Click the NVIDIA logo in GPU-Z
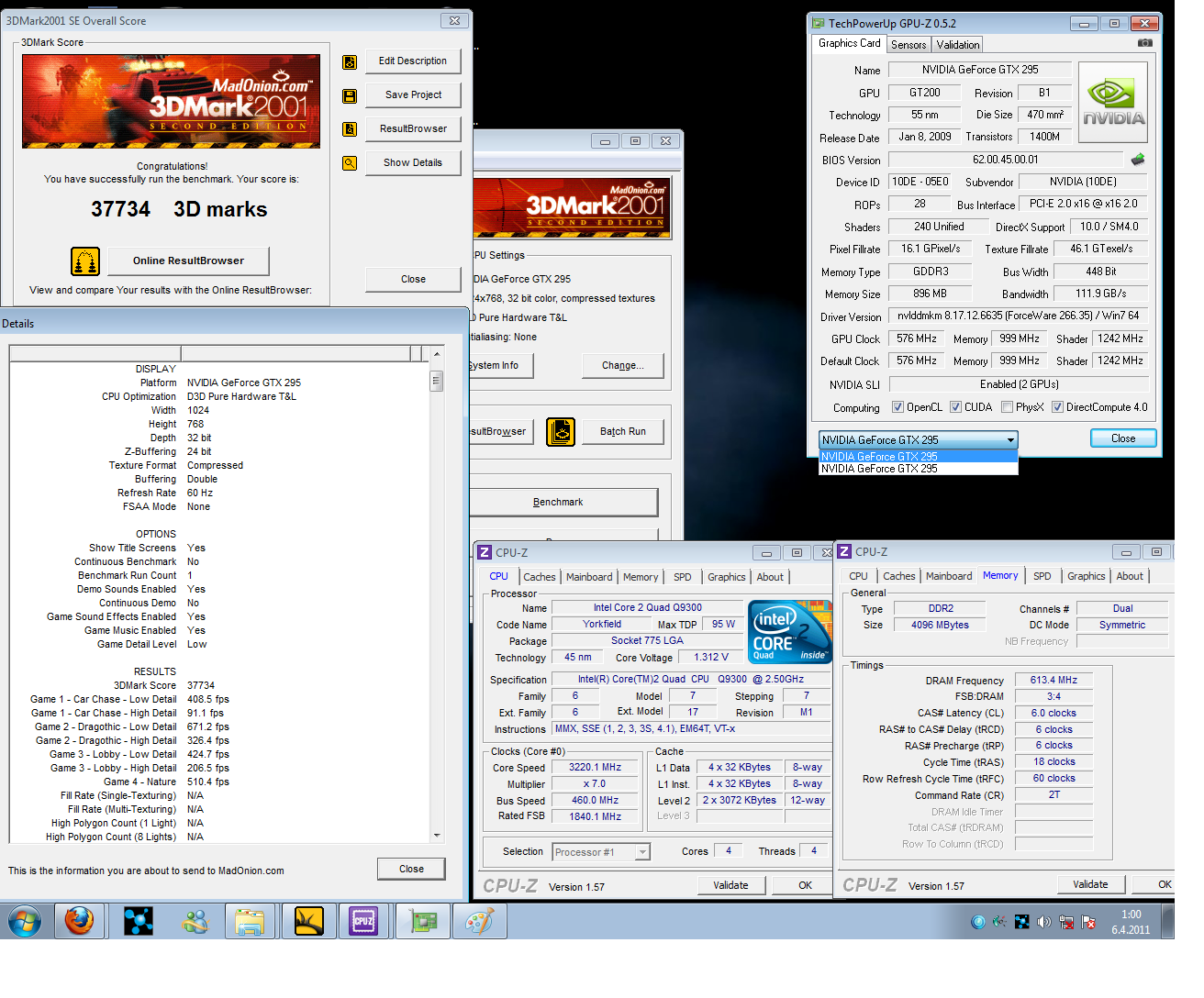This screenshot has width=1204, height=998. [x=1113, y=103]
